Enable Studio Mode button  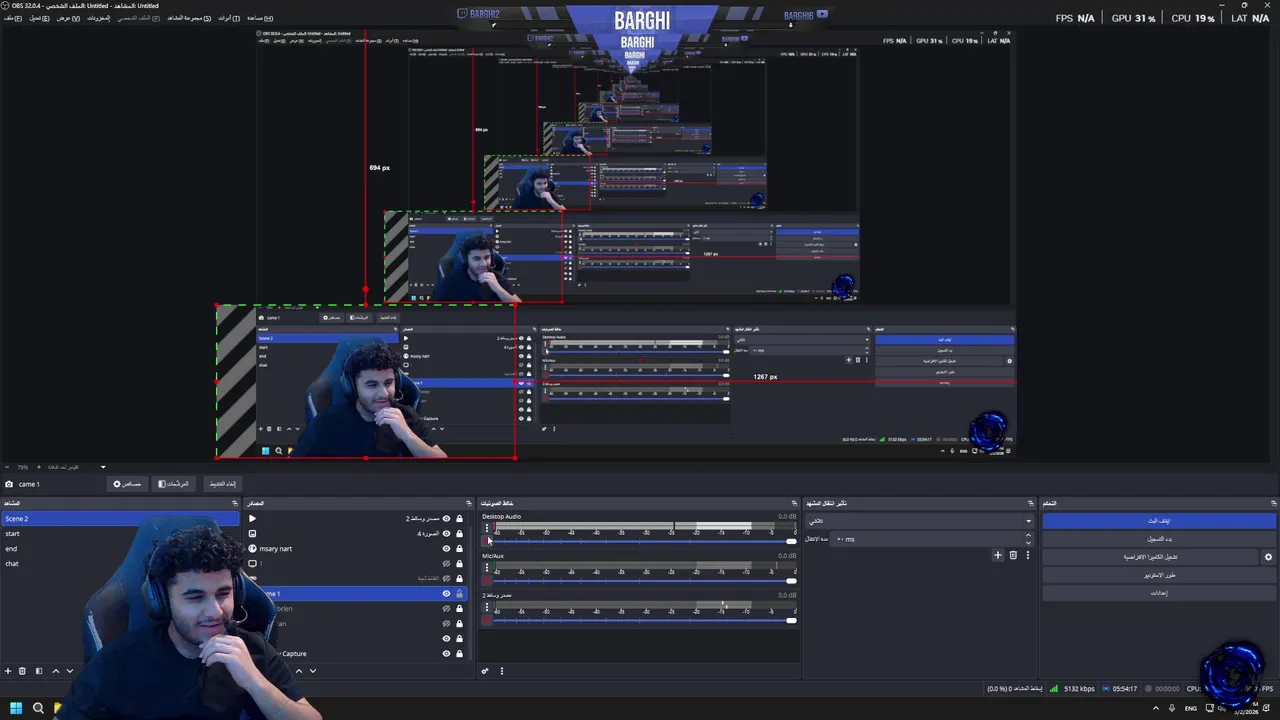tap(1159, 575)
